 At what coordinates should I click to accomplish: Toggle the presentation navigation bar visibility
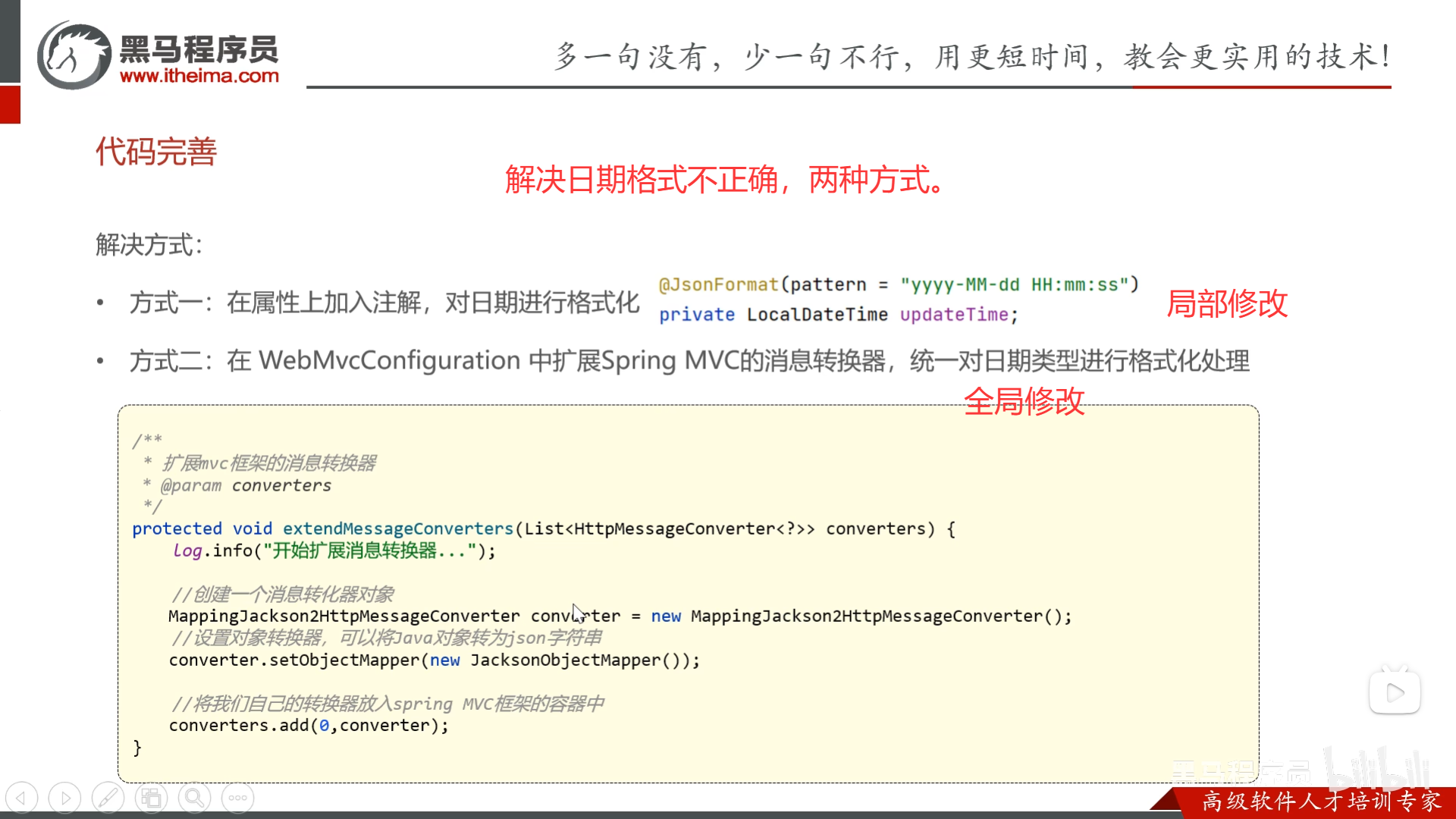coord(238,798)
